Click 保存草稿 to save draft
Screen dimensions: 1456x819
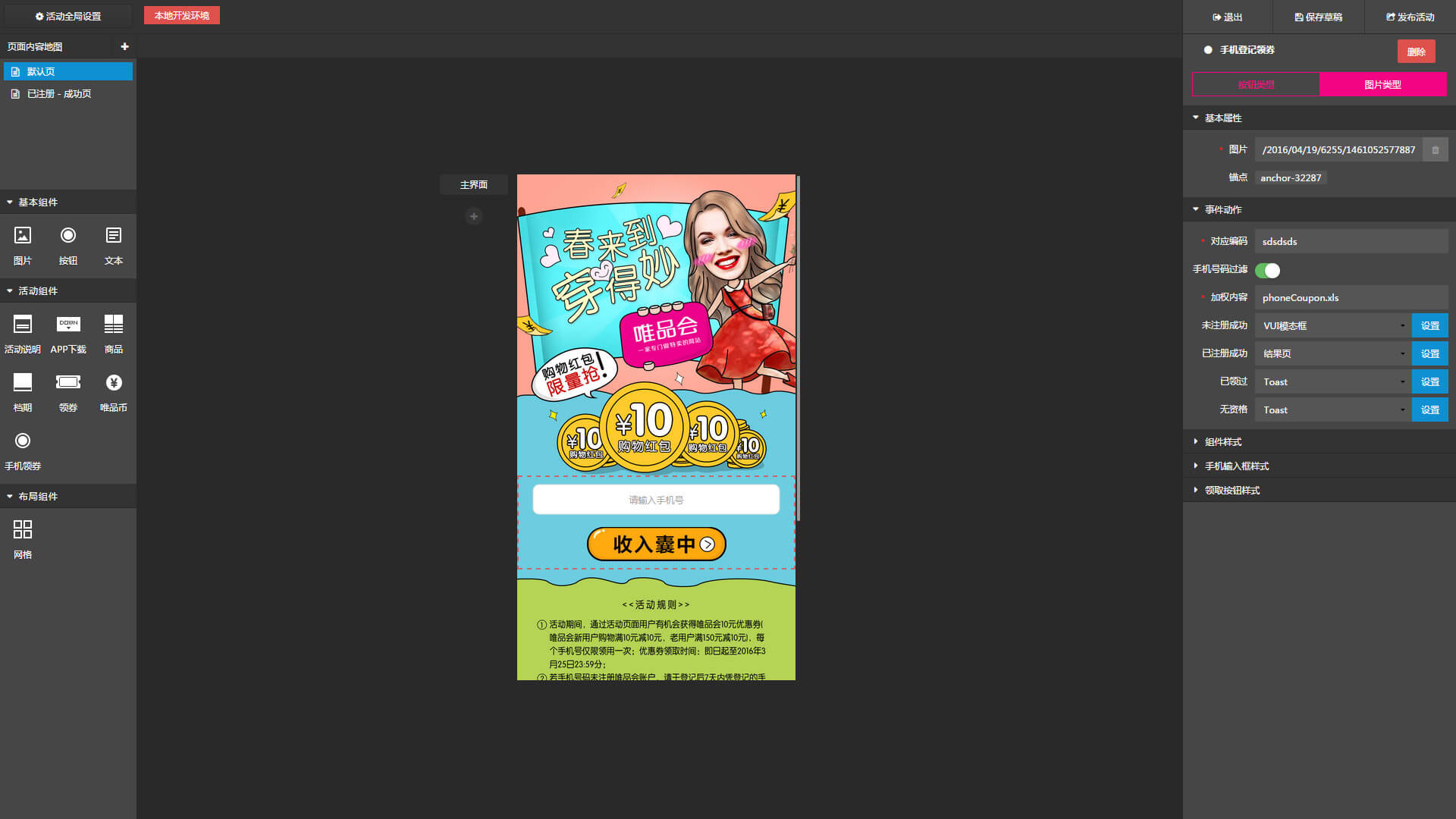(1319, 17)
